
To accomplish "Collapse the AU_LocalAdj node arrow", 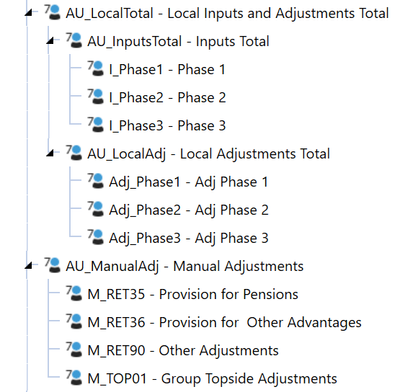I will click(x=50, y=153).
